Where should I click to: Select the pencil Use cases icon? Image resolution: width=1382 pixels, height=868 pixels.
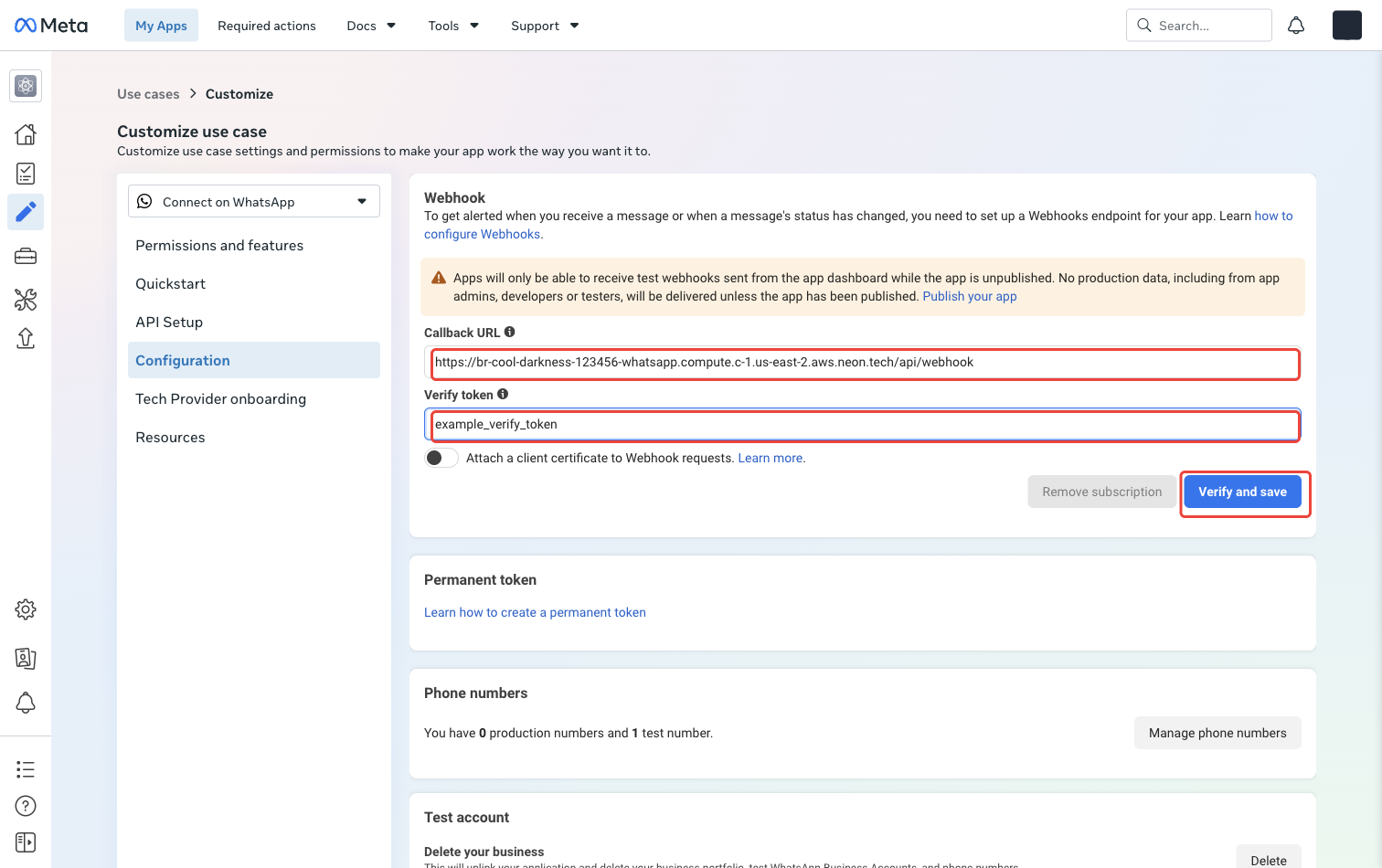coord(26,212)
